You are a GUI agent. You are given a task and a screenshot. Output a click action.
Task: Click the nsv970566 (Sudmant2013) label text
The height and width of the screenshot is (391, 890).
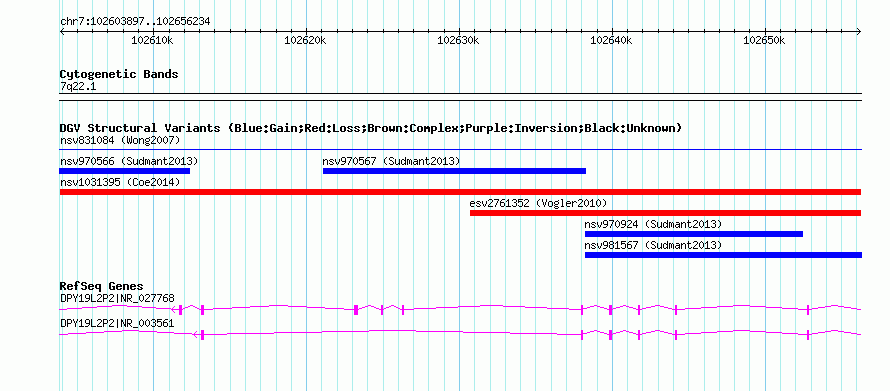pyautogui.click(x=129, y=161)
